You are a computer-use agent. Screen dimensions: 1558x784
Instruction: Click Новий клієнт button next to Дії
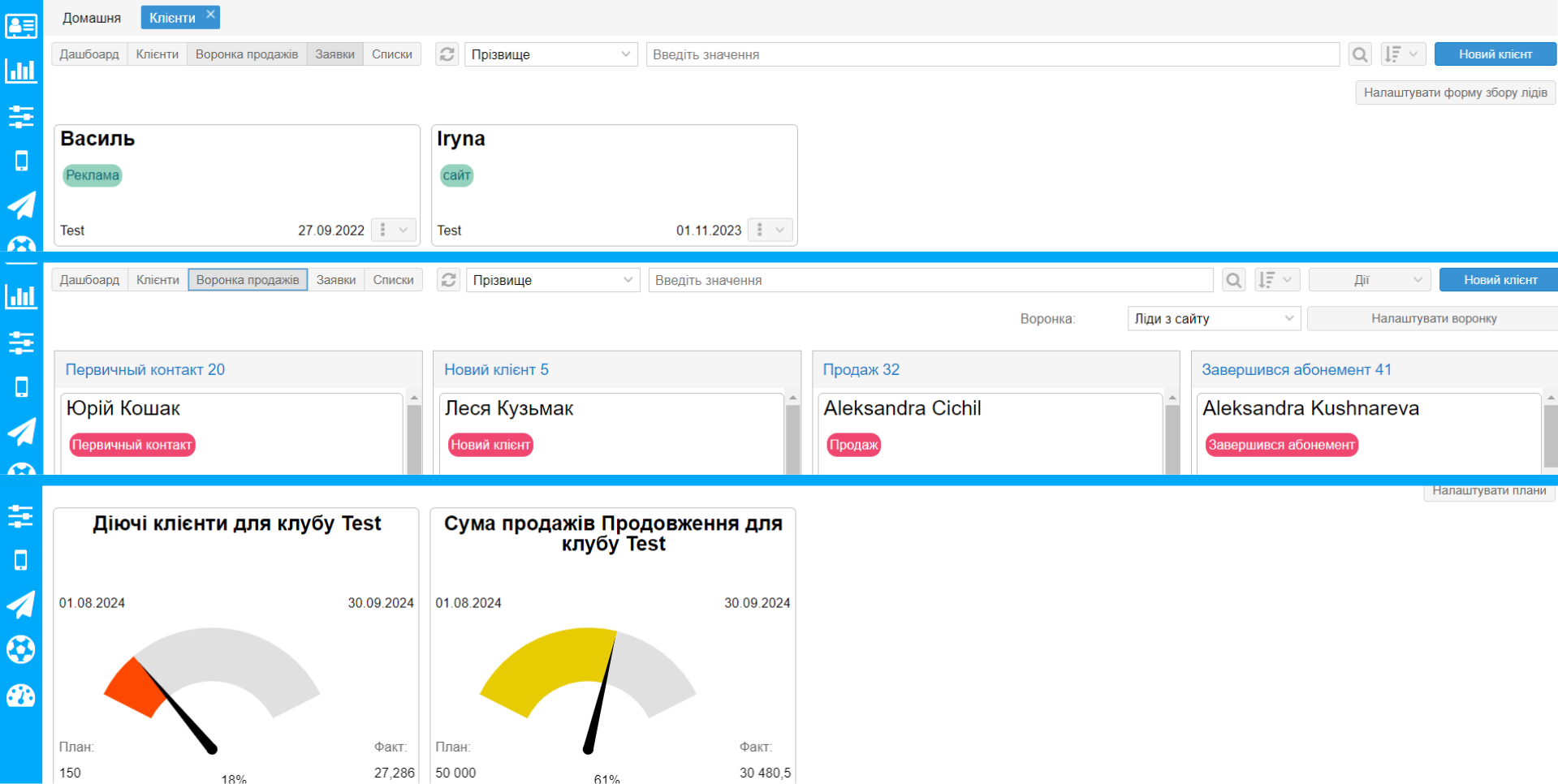pos(1500,280)
